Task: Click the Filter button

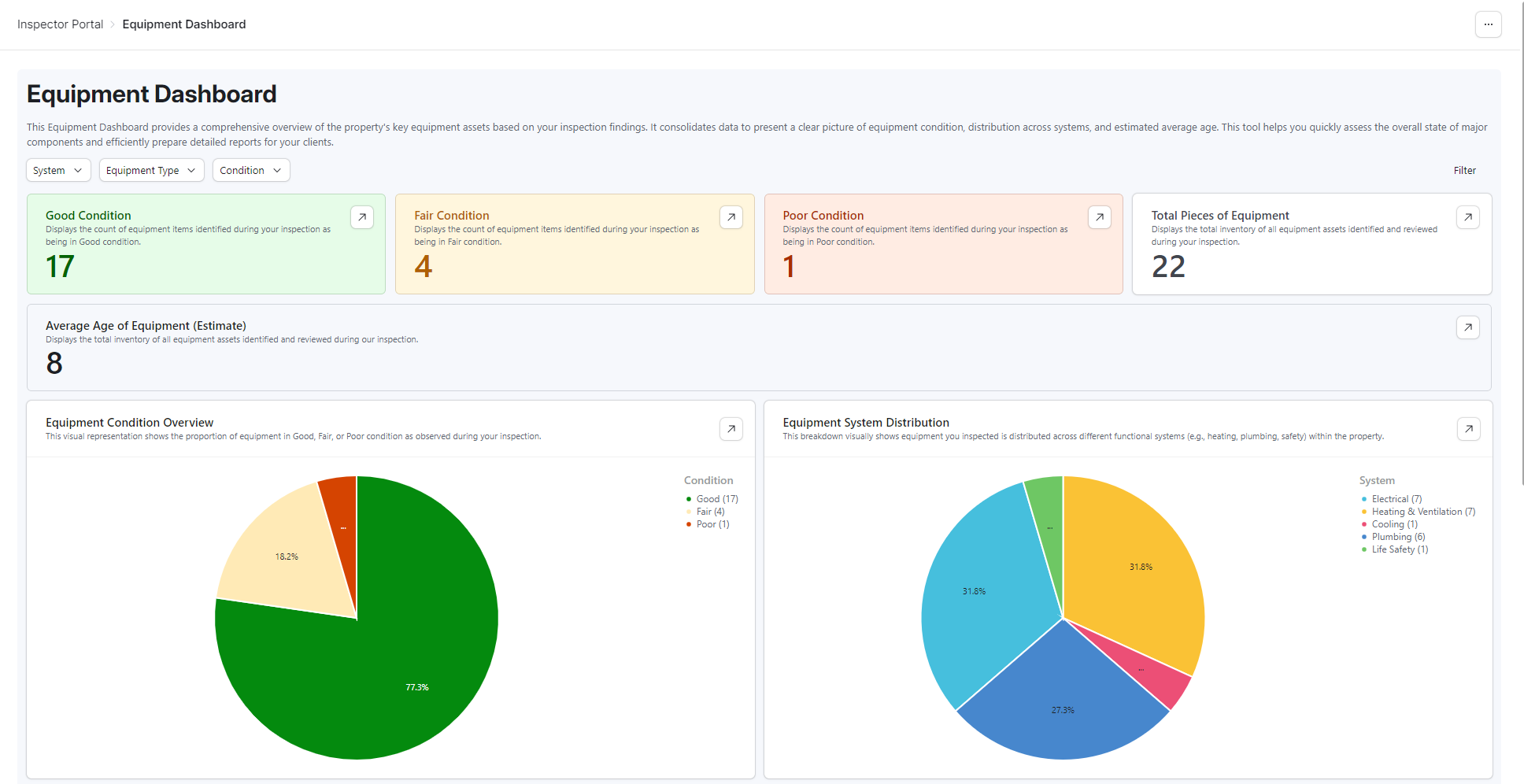Action: coord(1464,170)
